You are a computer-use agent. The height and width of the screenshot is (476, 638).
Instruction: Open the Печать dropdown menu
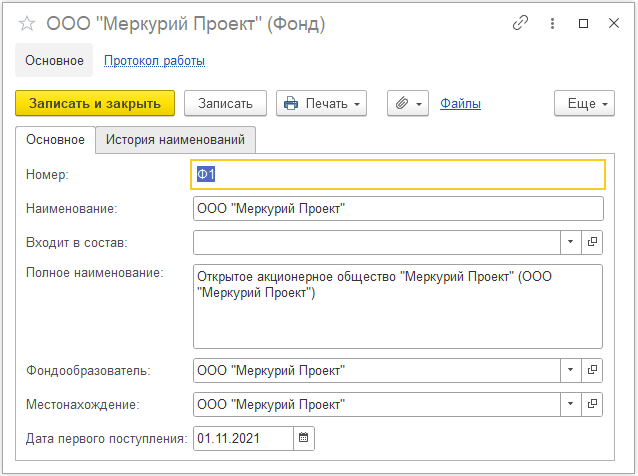click(322, 103)
